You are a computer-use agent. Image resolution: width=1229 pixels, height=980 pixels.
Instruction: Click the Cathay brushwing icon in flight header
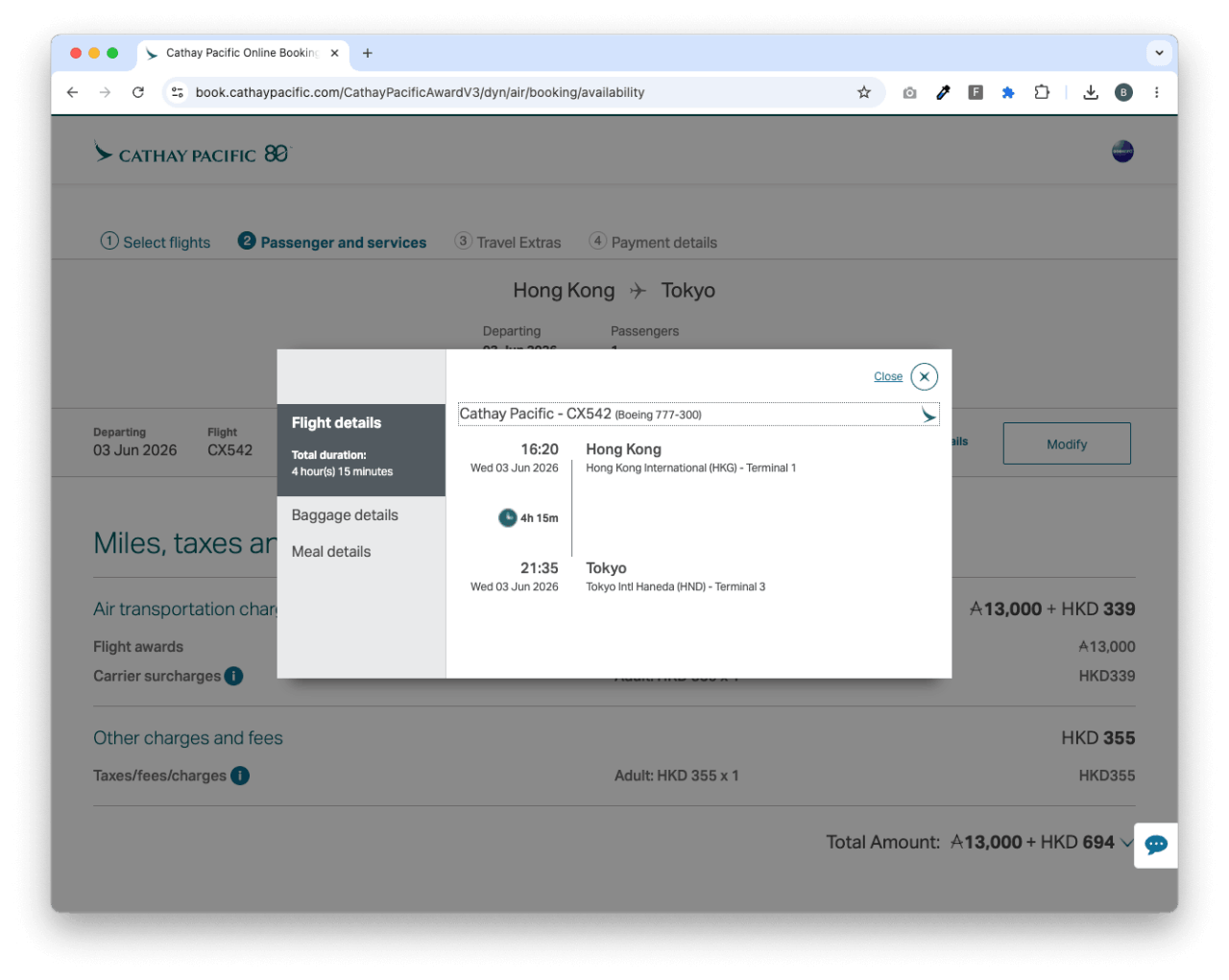928,414
